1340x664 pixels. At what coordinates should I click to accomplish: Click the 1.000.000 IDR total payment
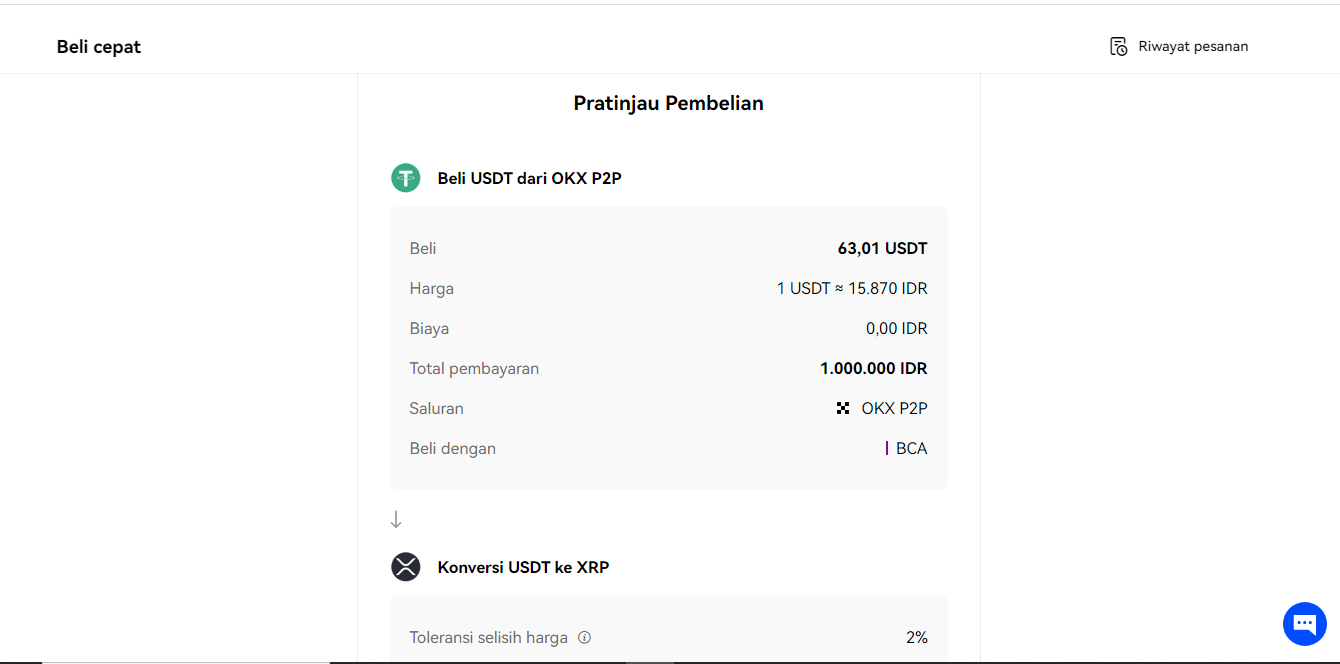pos(873,368)
